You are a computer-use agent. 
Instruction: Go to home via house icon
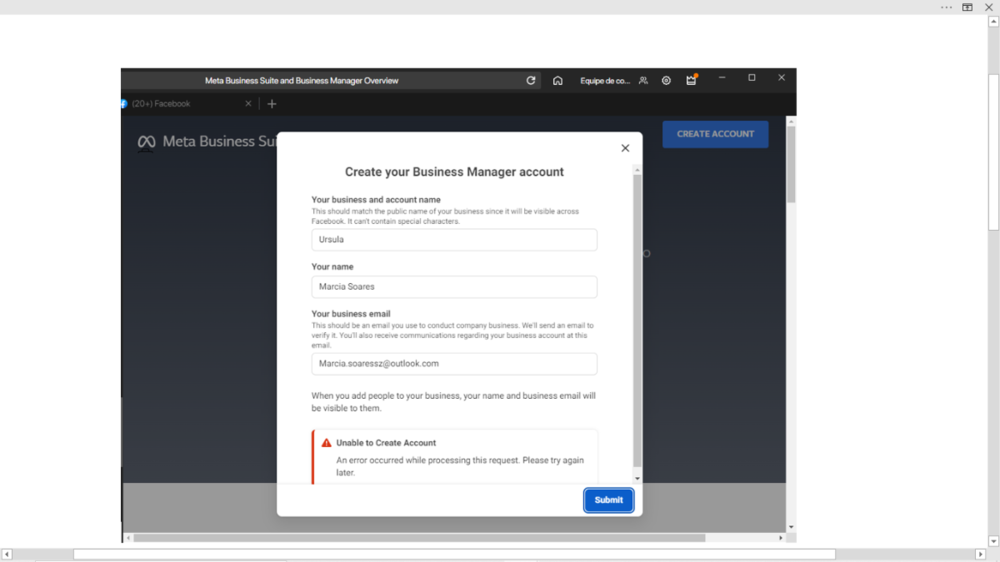[x=557, y=80]
